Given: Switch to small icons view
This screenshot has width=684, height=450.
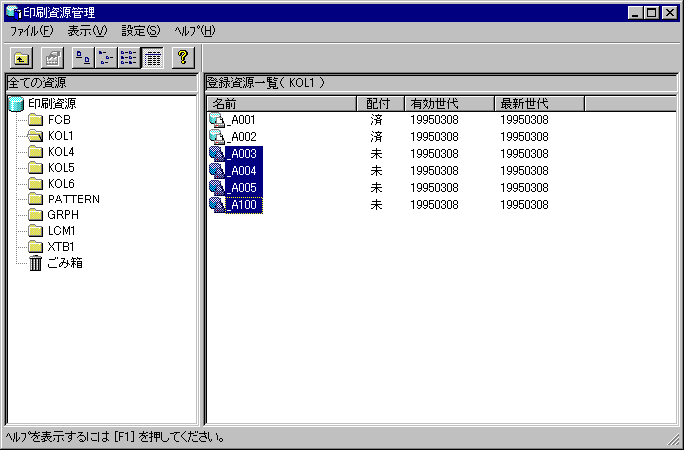Looking at the screenshot, I should 106,58.
